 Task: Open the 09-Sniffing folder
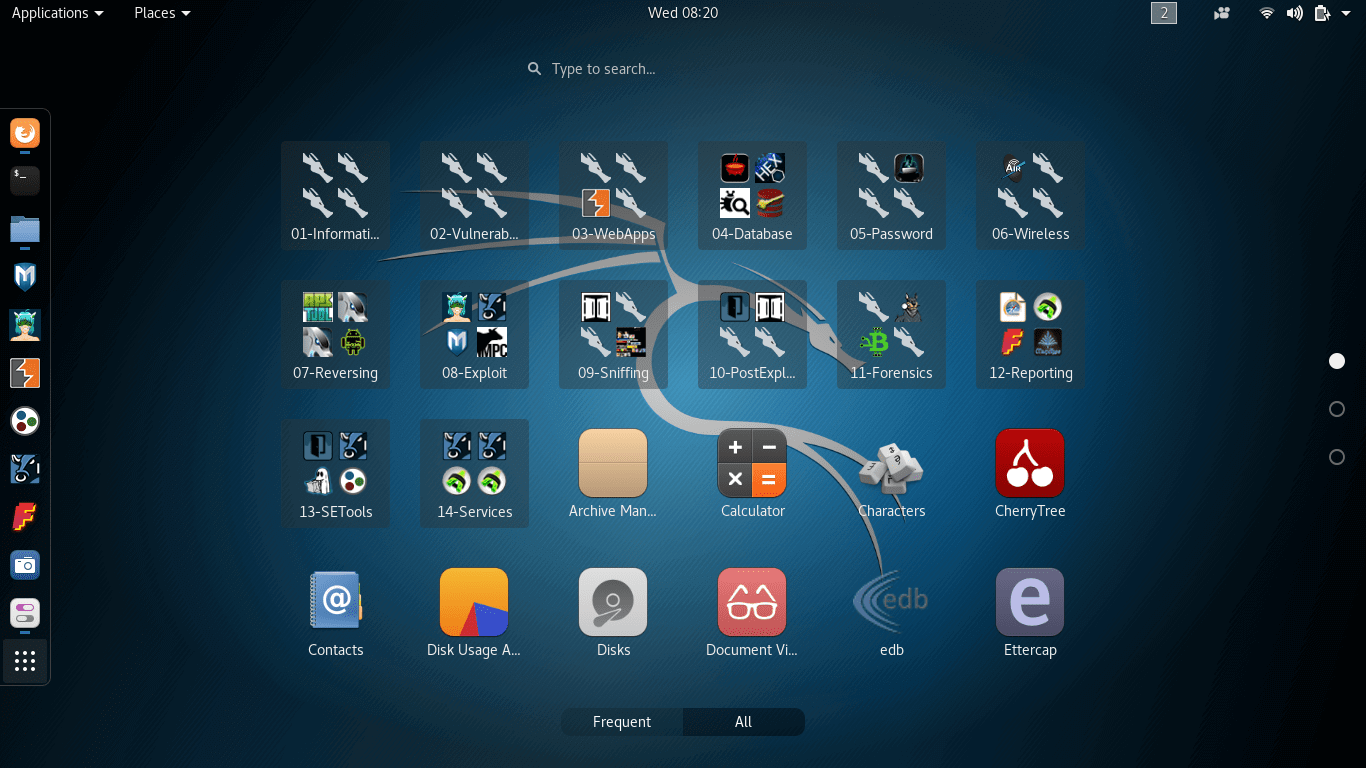(613, 334)
